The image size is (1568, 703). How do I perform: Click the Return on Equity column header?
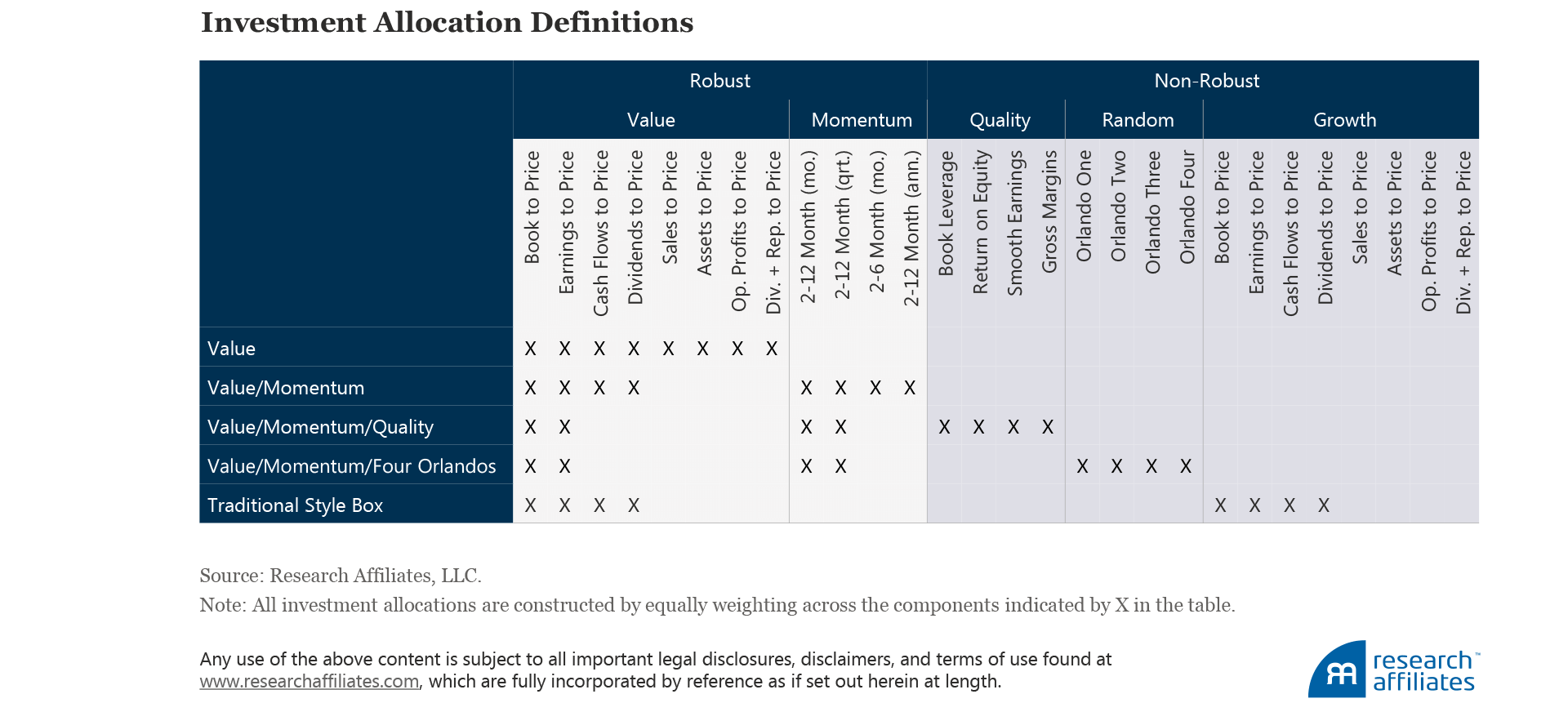(x=980, y=222)
